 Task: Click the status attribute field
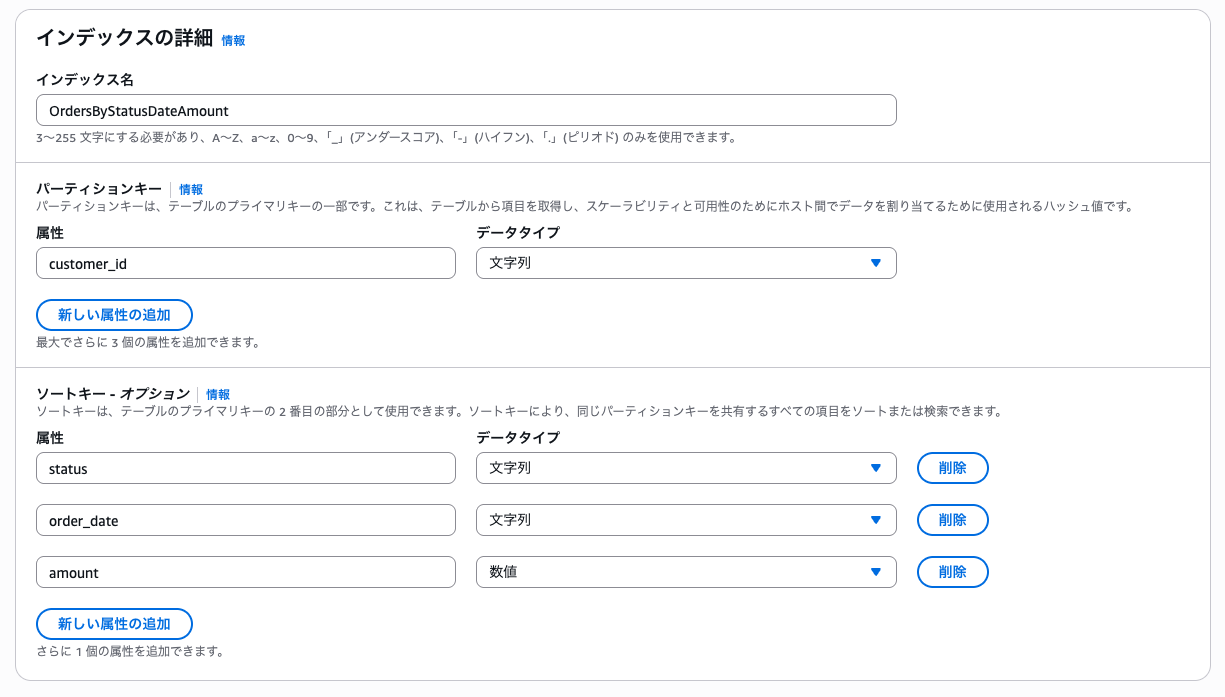(x=245, y=468)
